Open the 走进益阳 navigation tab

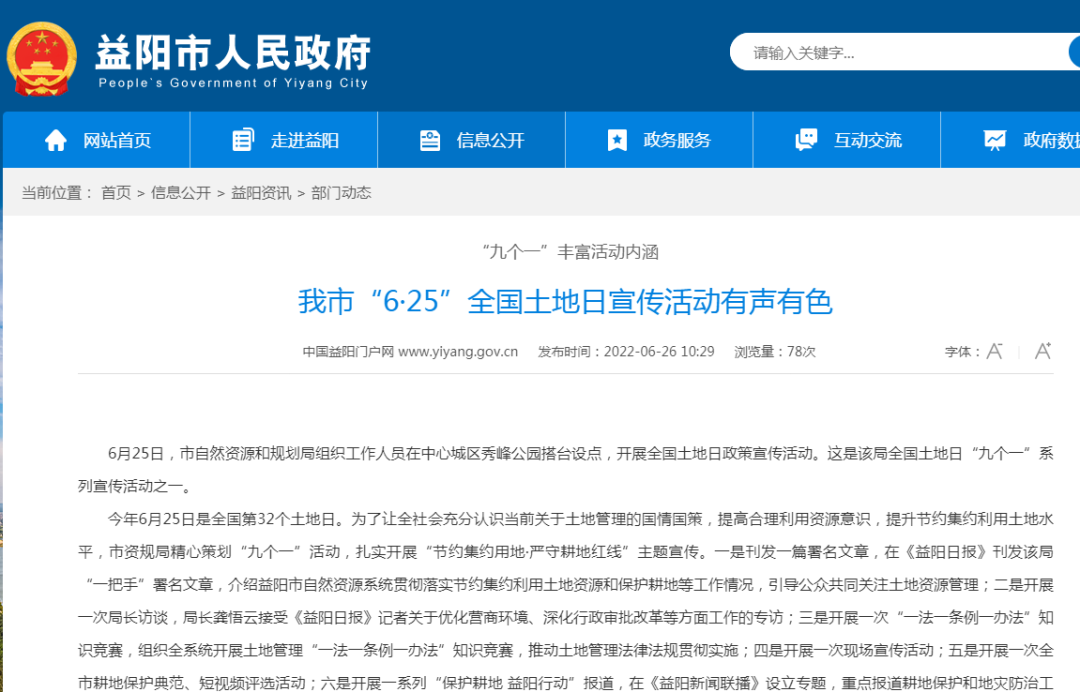coord(305,141)
